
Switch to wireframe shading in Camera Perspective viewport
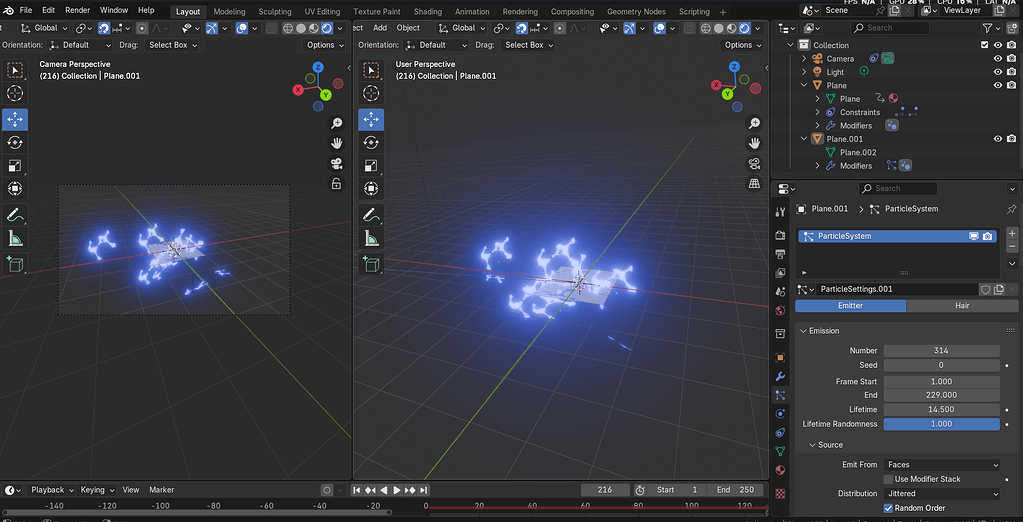(x=289, y=28)
